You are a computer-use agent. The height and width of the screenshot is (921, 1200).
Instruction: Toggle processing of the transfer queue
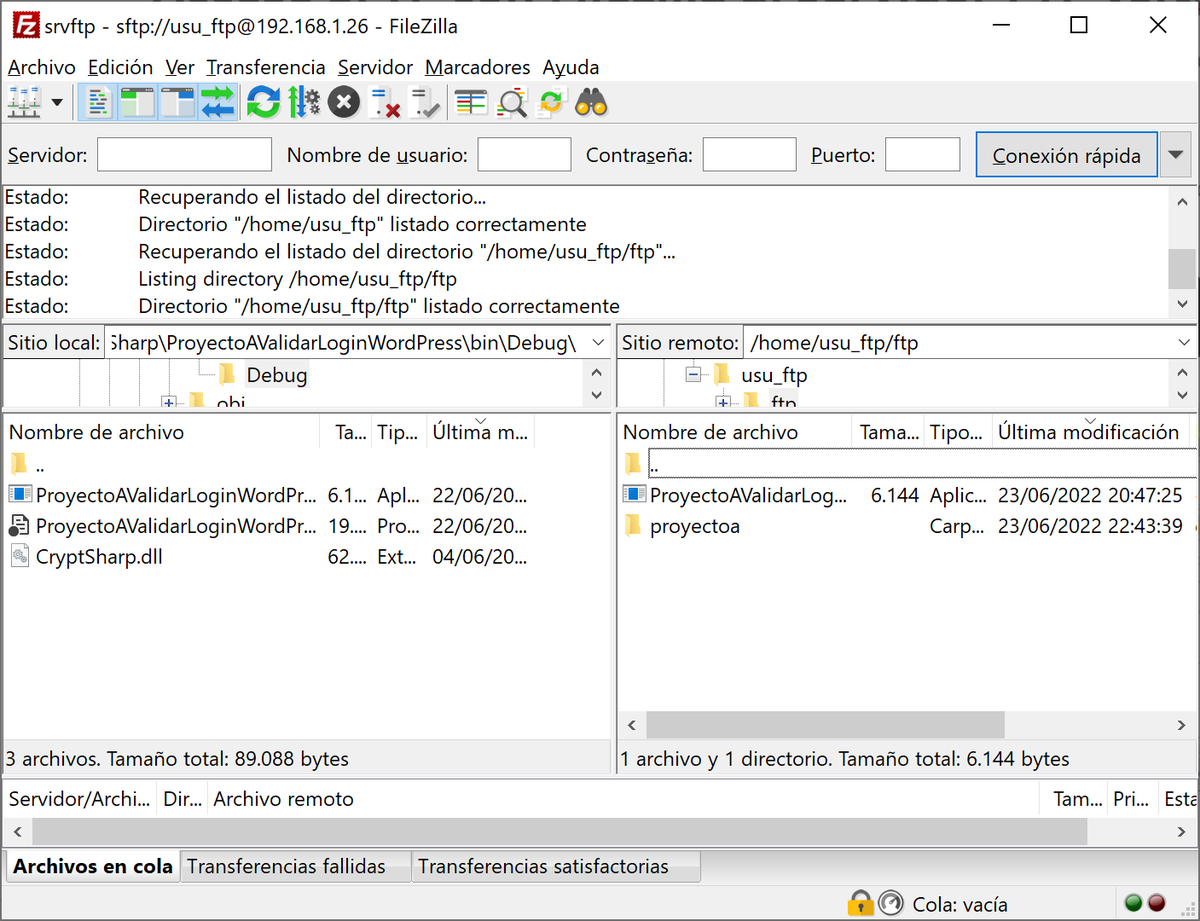303,102
